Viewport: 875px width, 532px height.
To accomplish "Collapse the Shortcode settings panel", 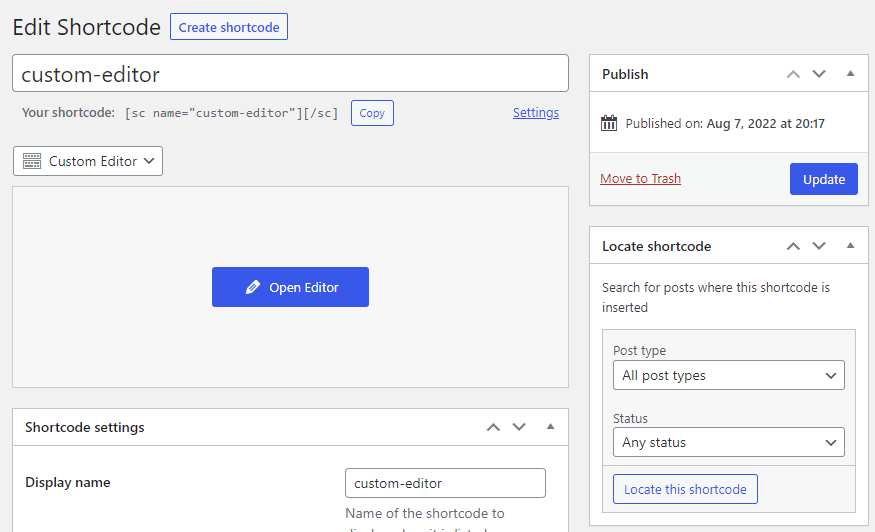I will 550,426.
